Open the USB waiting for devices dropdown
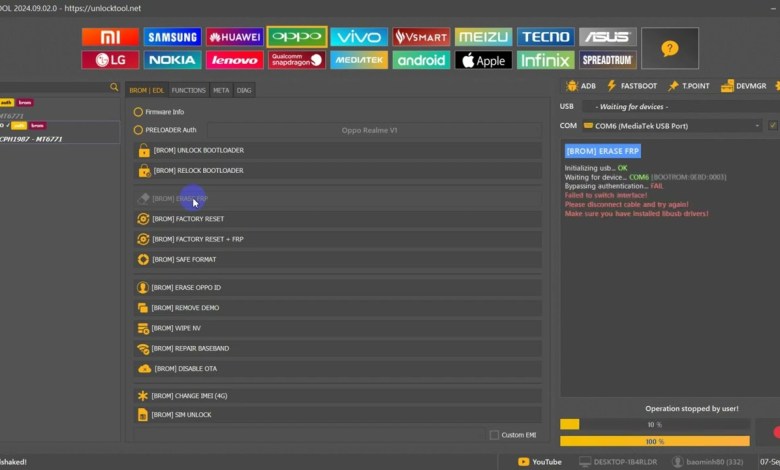This screenshot has height=470, width=780. 675,106
